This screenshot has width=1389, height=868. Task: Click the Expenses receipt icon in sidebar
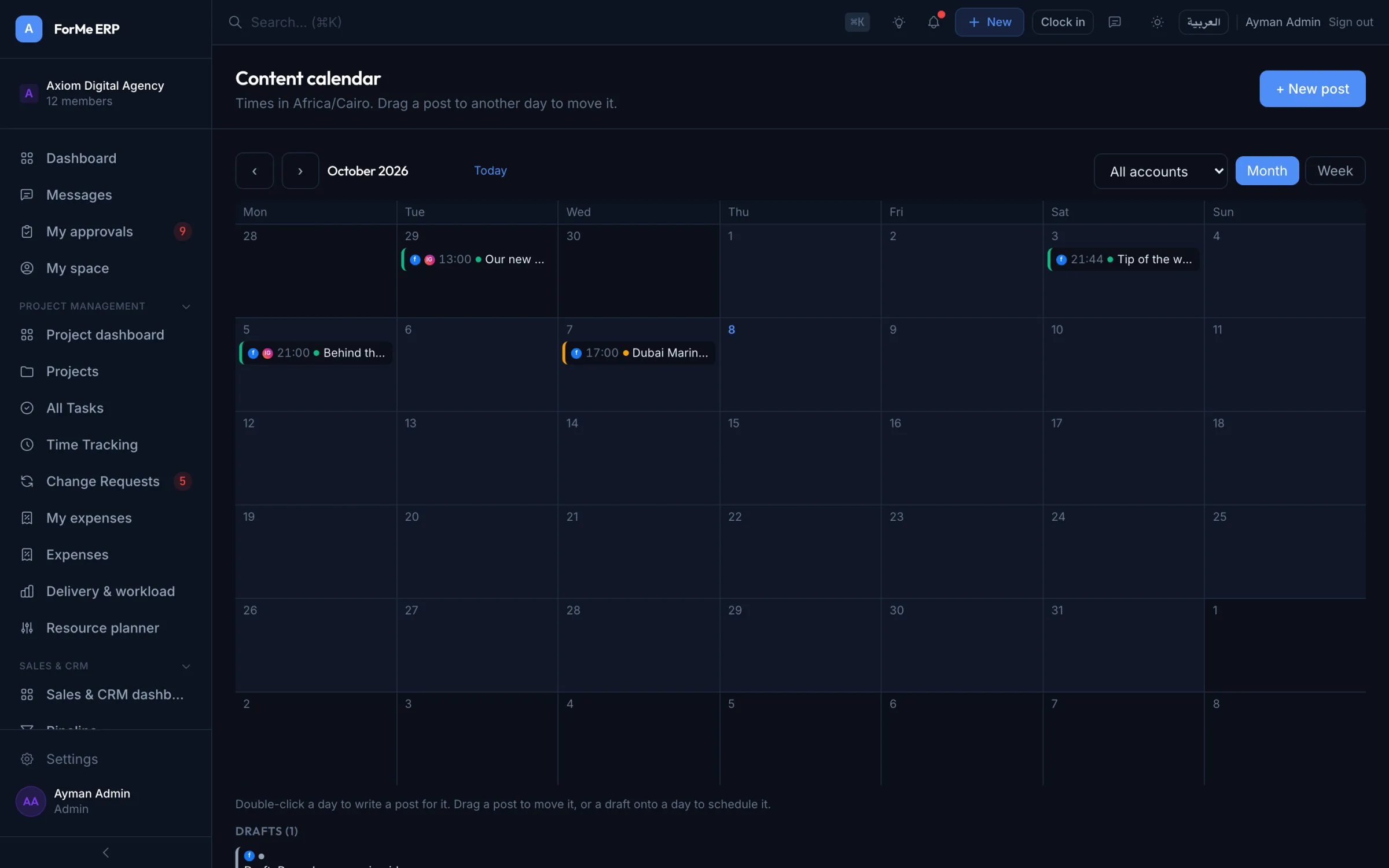[x=27, y=554]
